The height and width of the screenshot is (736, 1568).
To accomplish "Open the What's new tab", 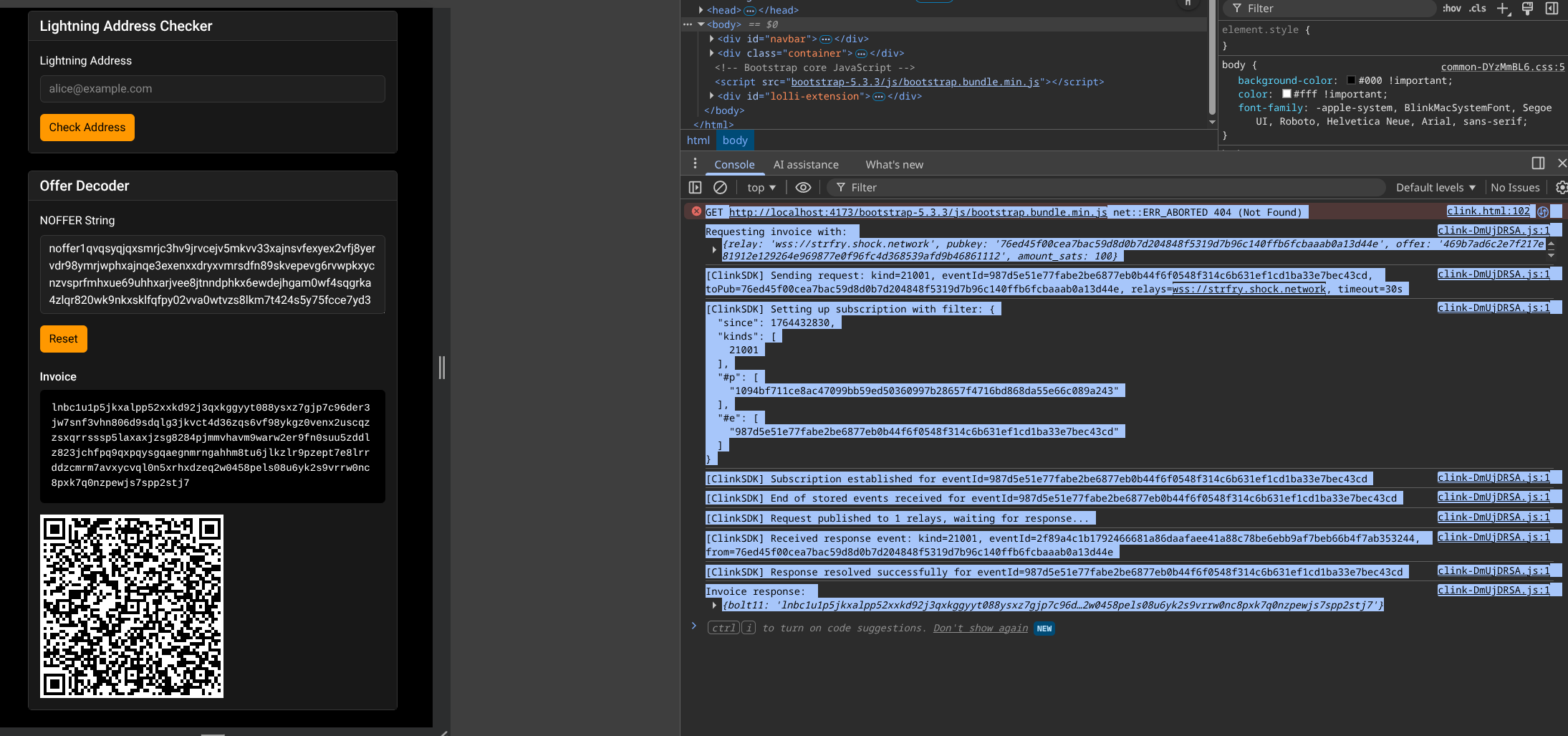I will pos(894,165).
